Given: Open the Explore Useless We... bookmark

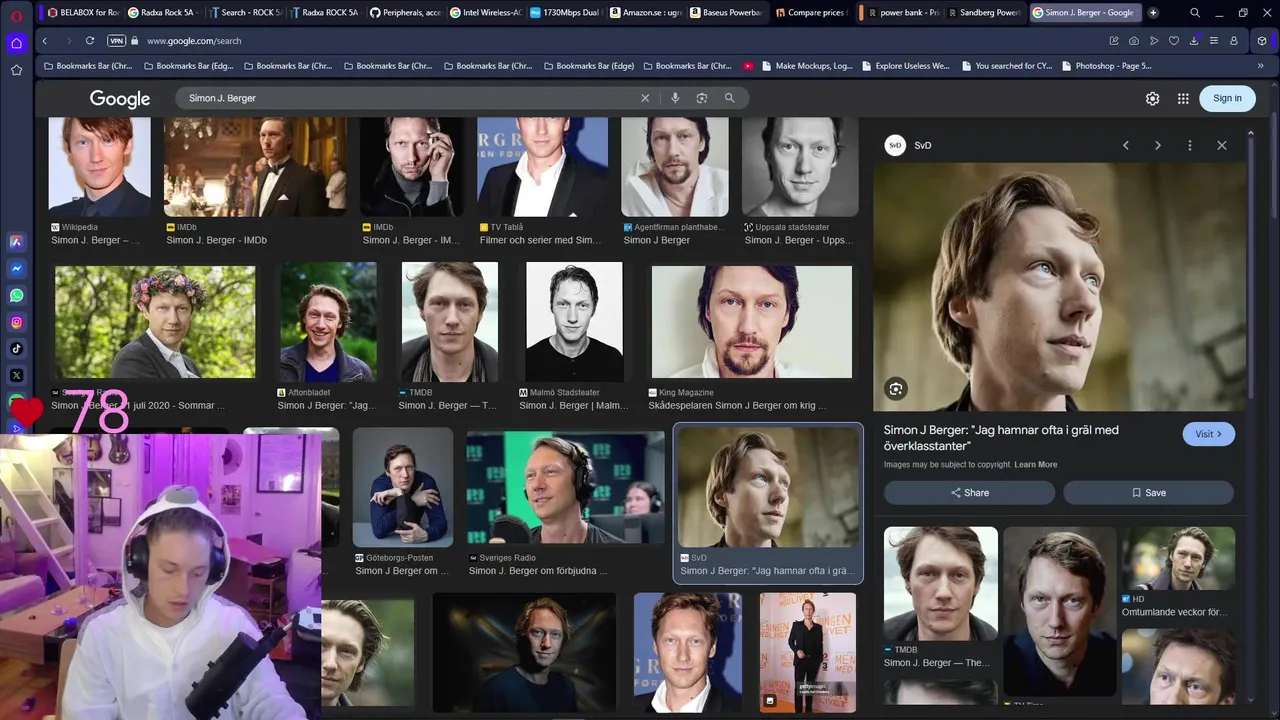Looking at the screenshot, I should (x=905, y=66).
